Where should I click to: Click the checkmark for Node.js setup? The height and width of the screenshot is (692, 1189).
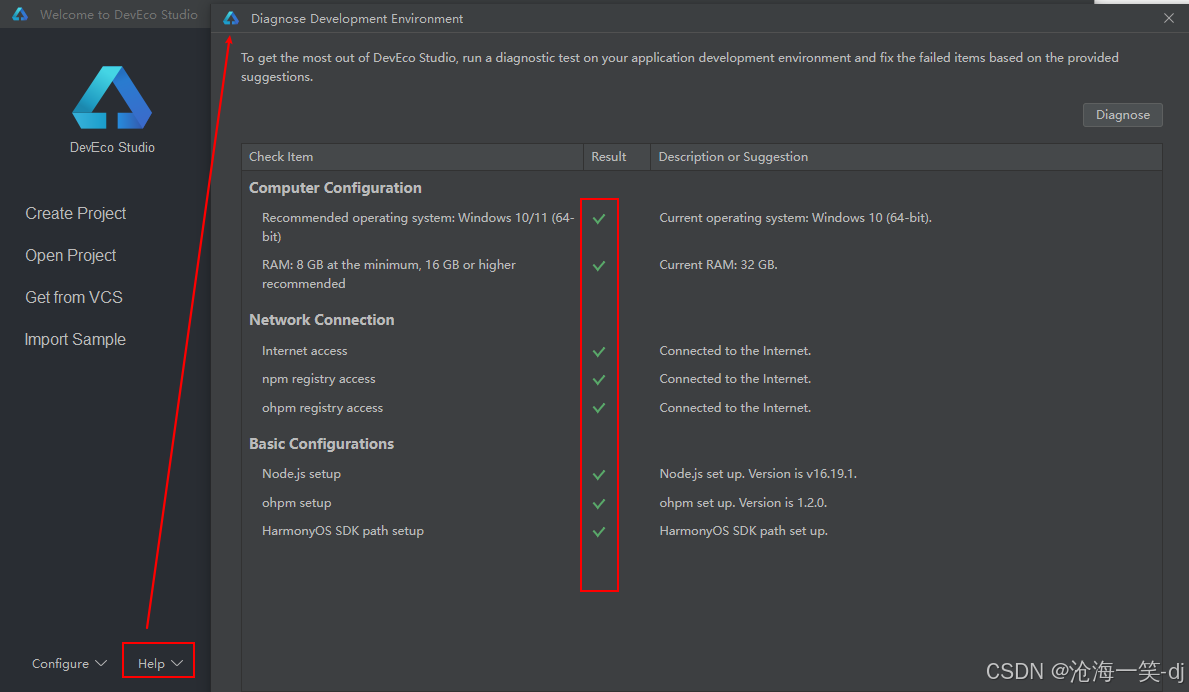pyautogui.click(x=599, y=474)
